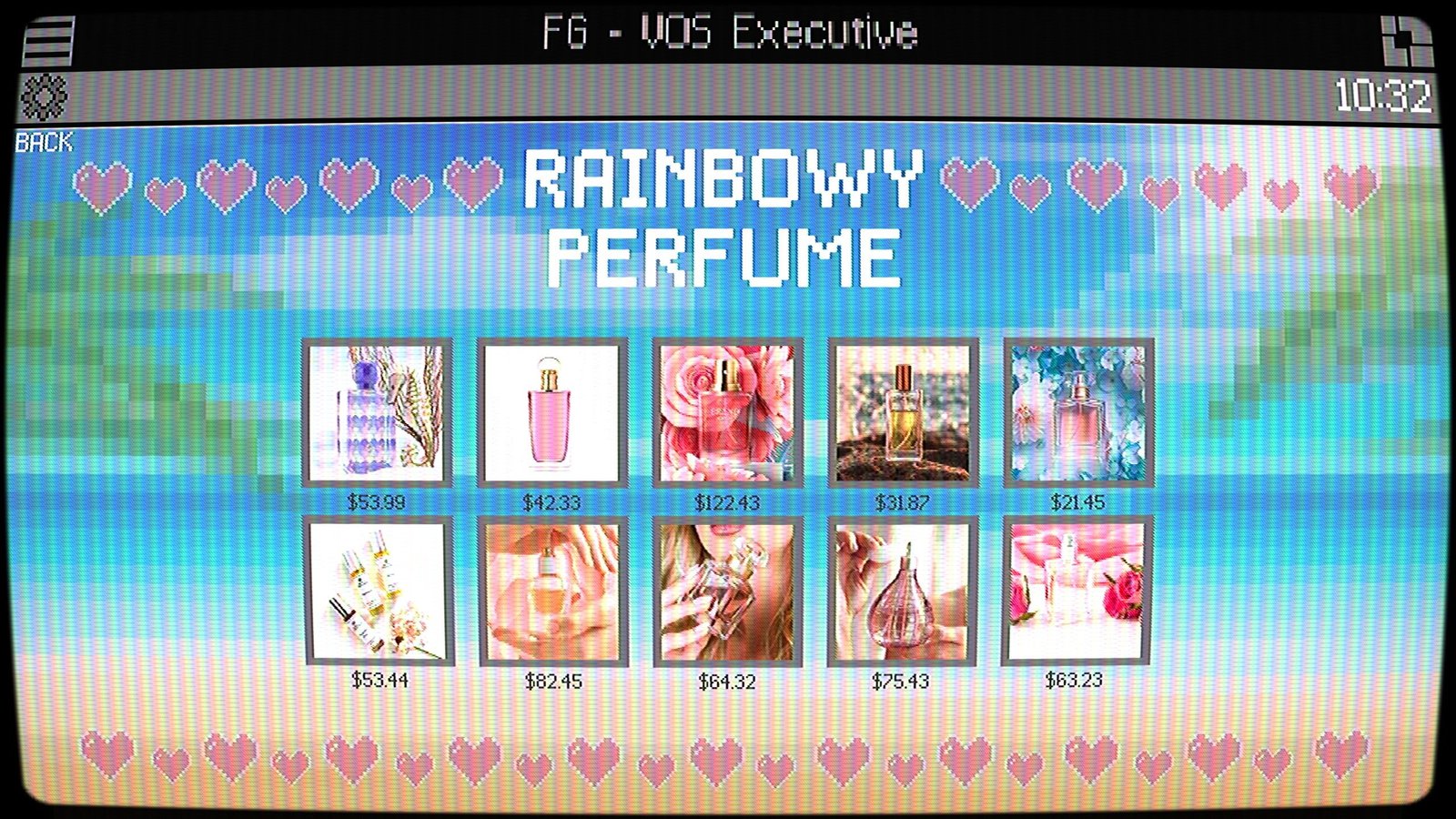Viewport: 1456px width, 819px height.
Task: Select the pink bottle perfume at $42.33
Action: tap(552, 413)
